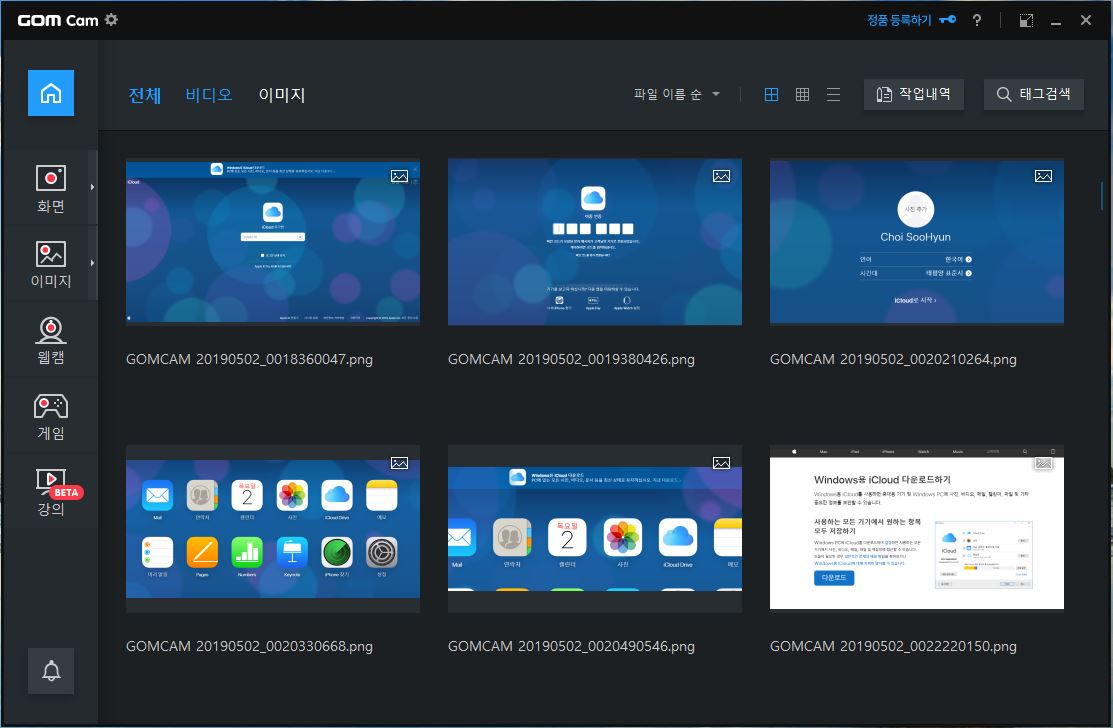Switch to small thumbnail grid view
This screenshot has height=728, width=1113.
[x=802, y=94]
